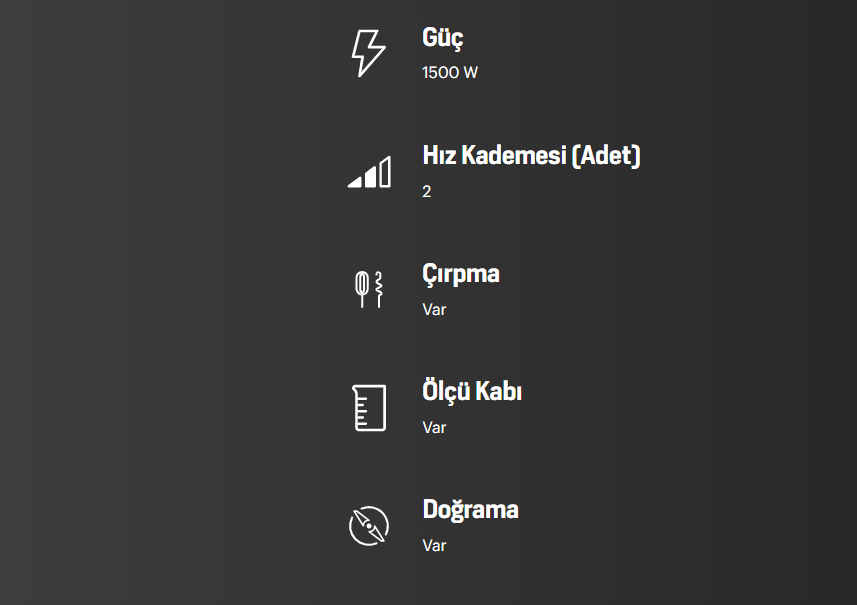The image size is (857, 605).
Task: Click the Var value under Ölçü Kabı
Action: pyautogui.click(x=434, y=427)
